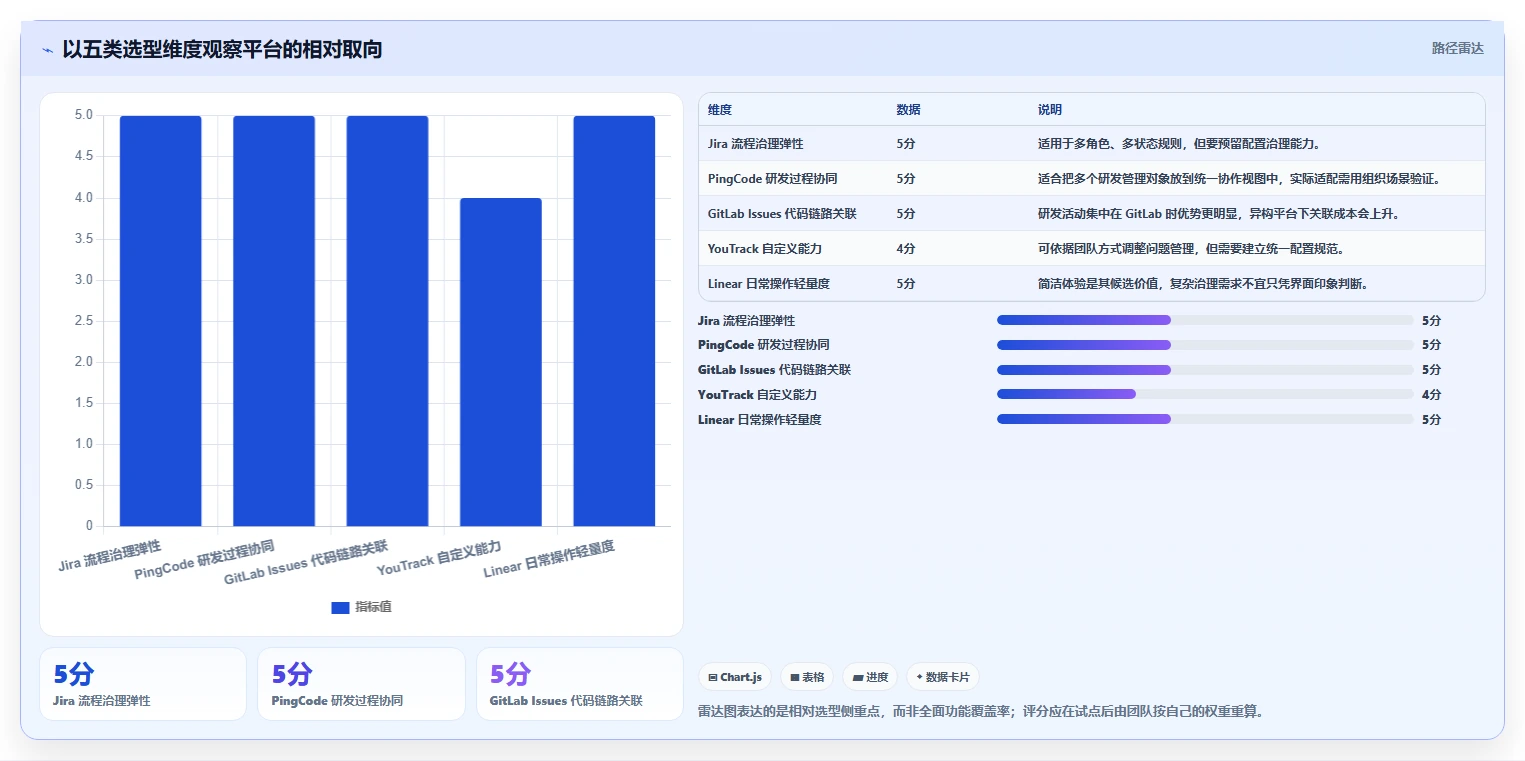
Task: Click the "说明" column header in the table
Action: (x=1050, y=110)
